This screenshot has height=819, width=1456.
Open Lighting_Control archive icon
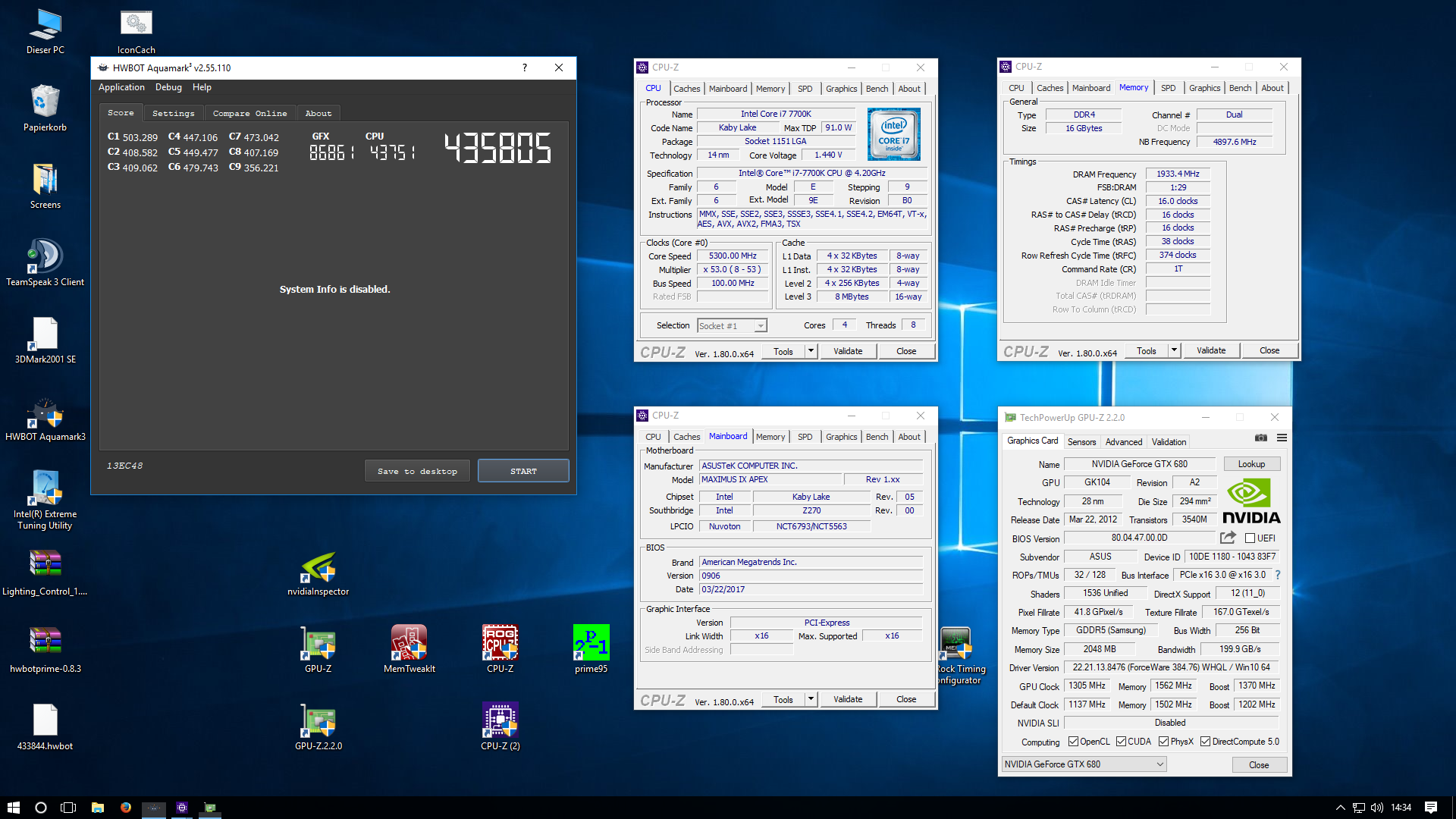(45, 573)
